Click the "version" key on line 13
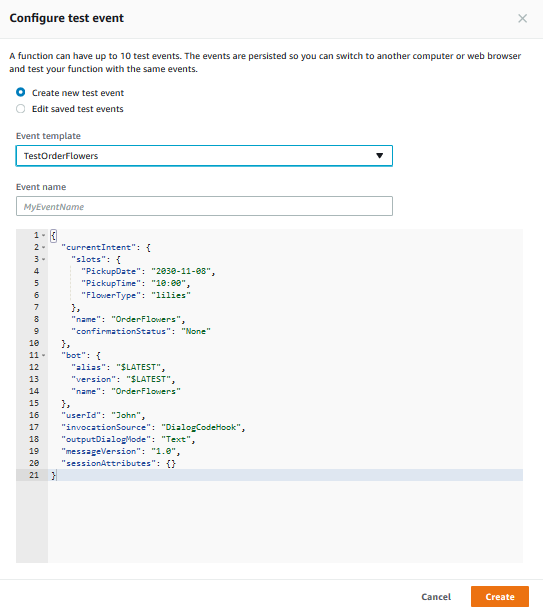This screenshot has width=543, height=614. pyautogui.click(x=94, y=379)
